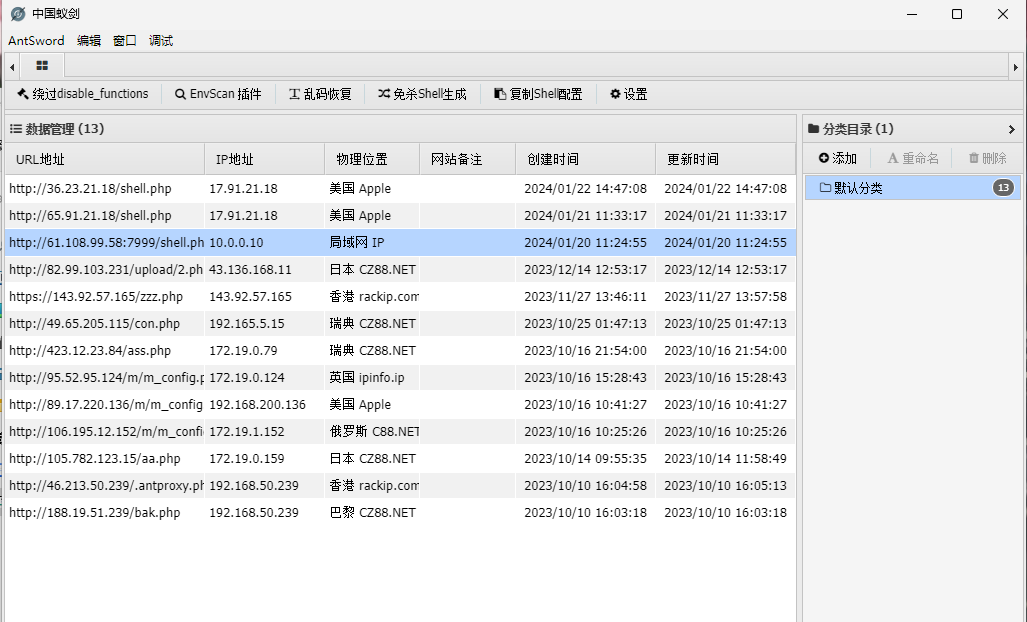This screenshot has width=1027, height=622.
Task: Select row http://423.12.23.84/ass.php
Action: pyautogui.click(x=400, y=350)
